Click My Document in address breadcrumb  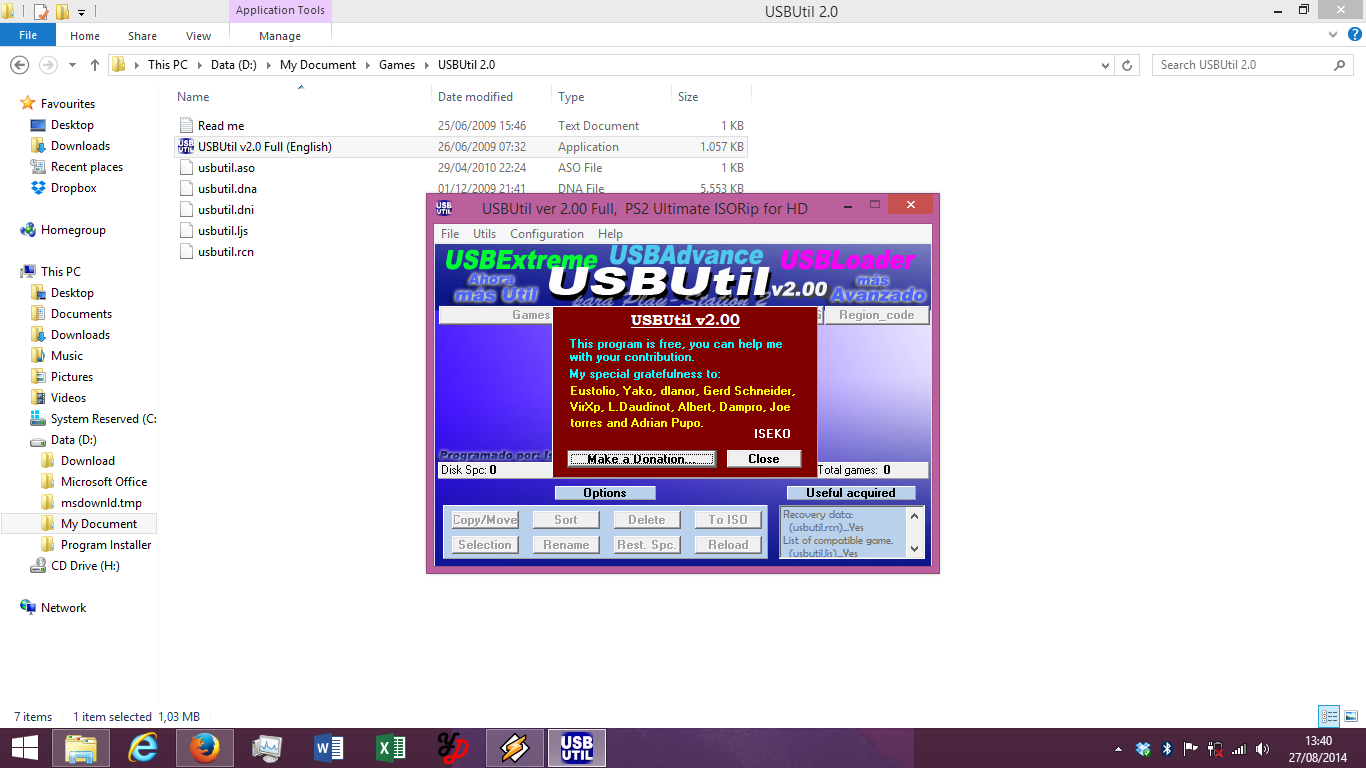pyautogui.click(x=318, y=65)
